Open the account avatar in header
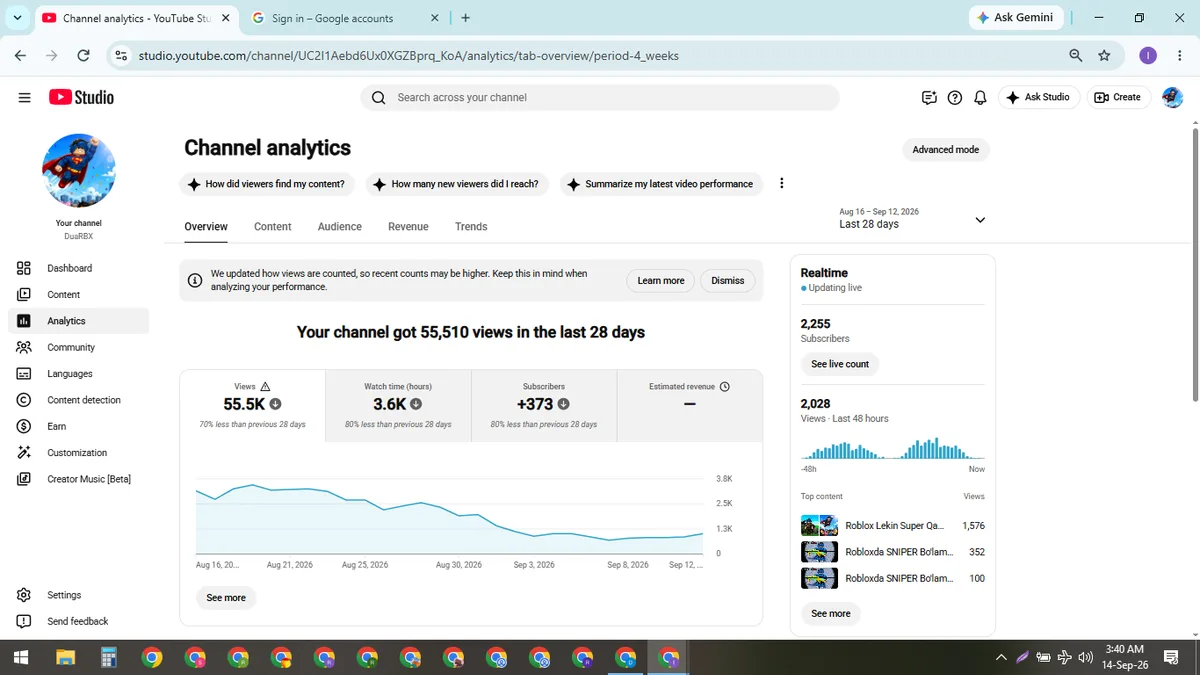 (1172, 97)
